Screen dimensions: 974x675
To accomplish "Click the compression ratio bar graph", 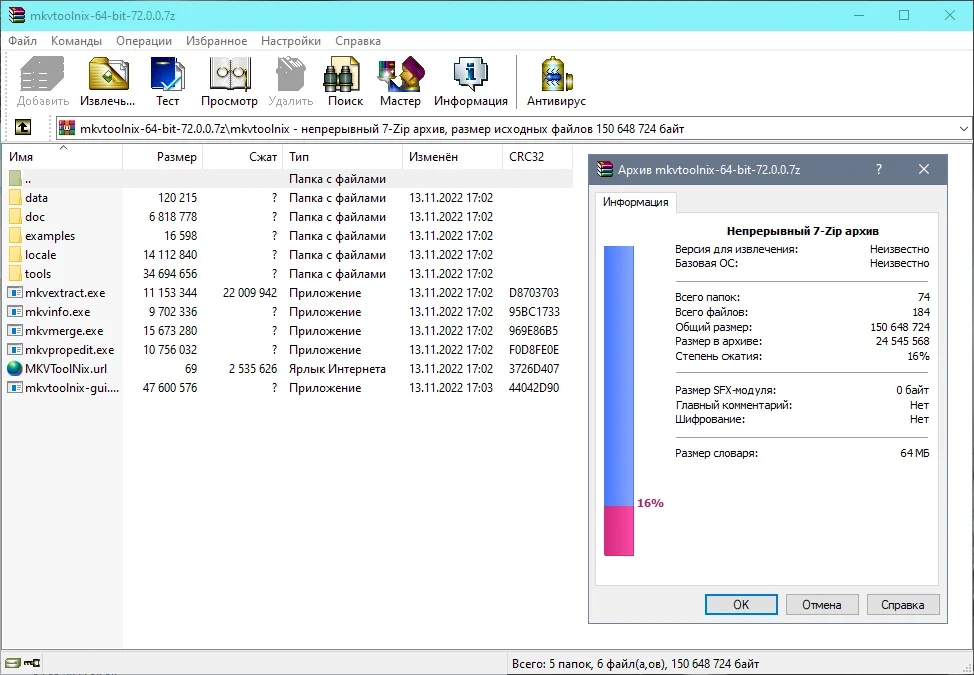I will [x=619, y=401].
